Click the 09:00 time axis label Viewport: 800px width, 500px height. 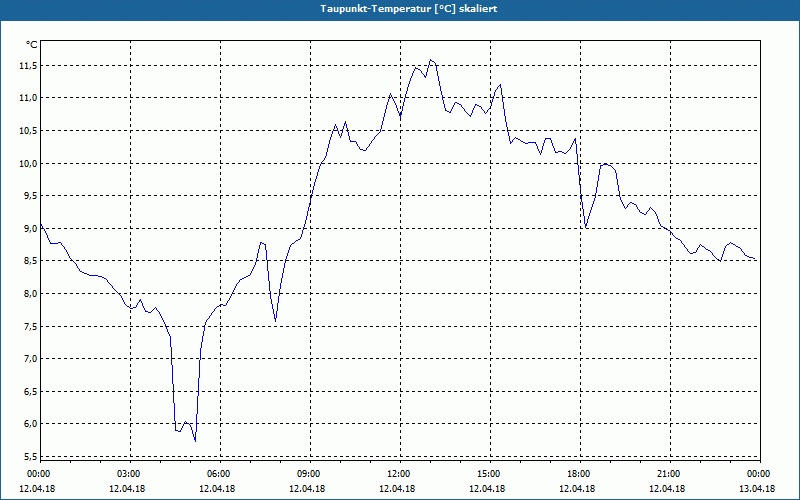pos(310,474)
